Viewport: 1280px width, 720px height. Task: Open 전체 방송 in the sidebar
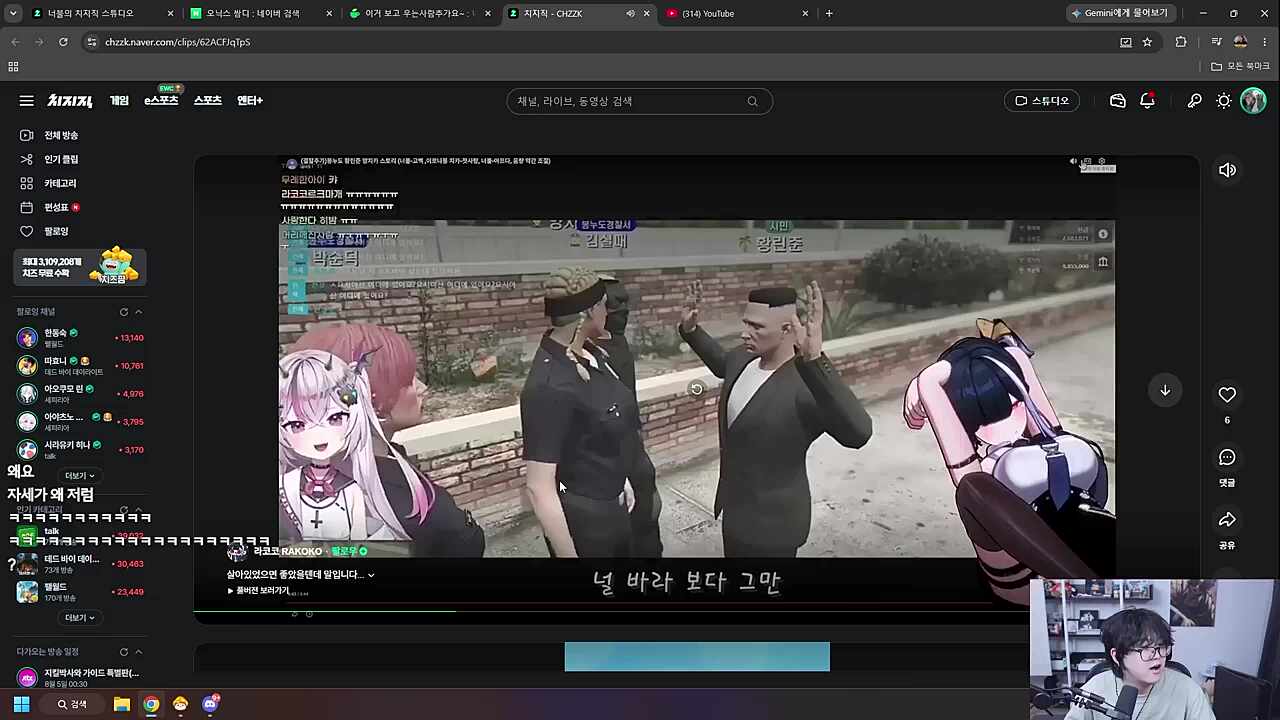(61, 135)
